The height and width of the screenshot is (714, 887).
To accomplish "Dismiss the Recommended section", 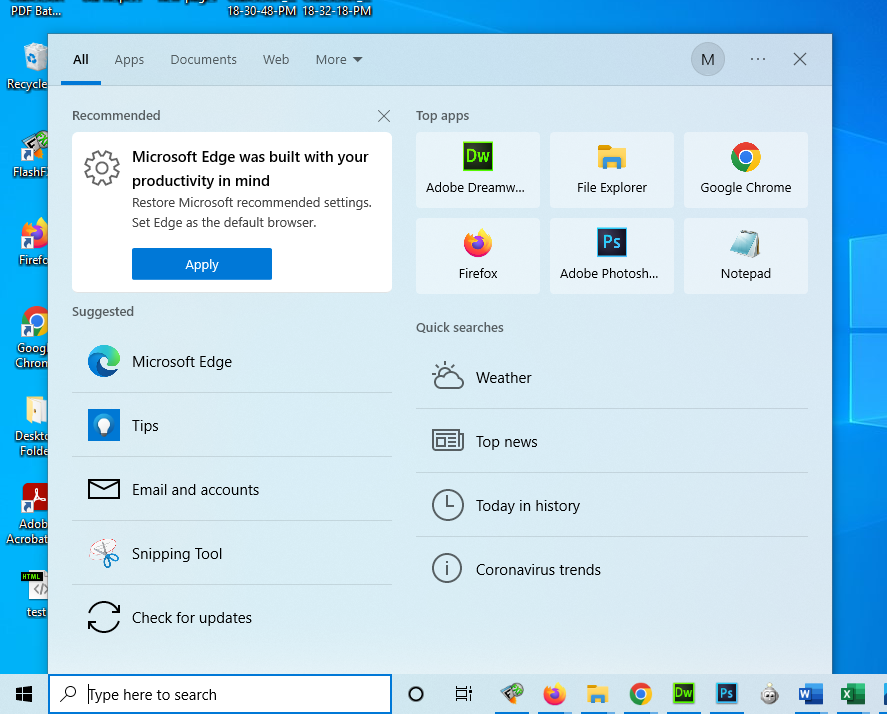I will coord(384,116).
